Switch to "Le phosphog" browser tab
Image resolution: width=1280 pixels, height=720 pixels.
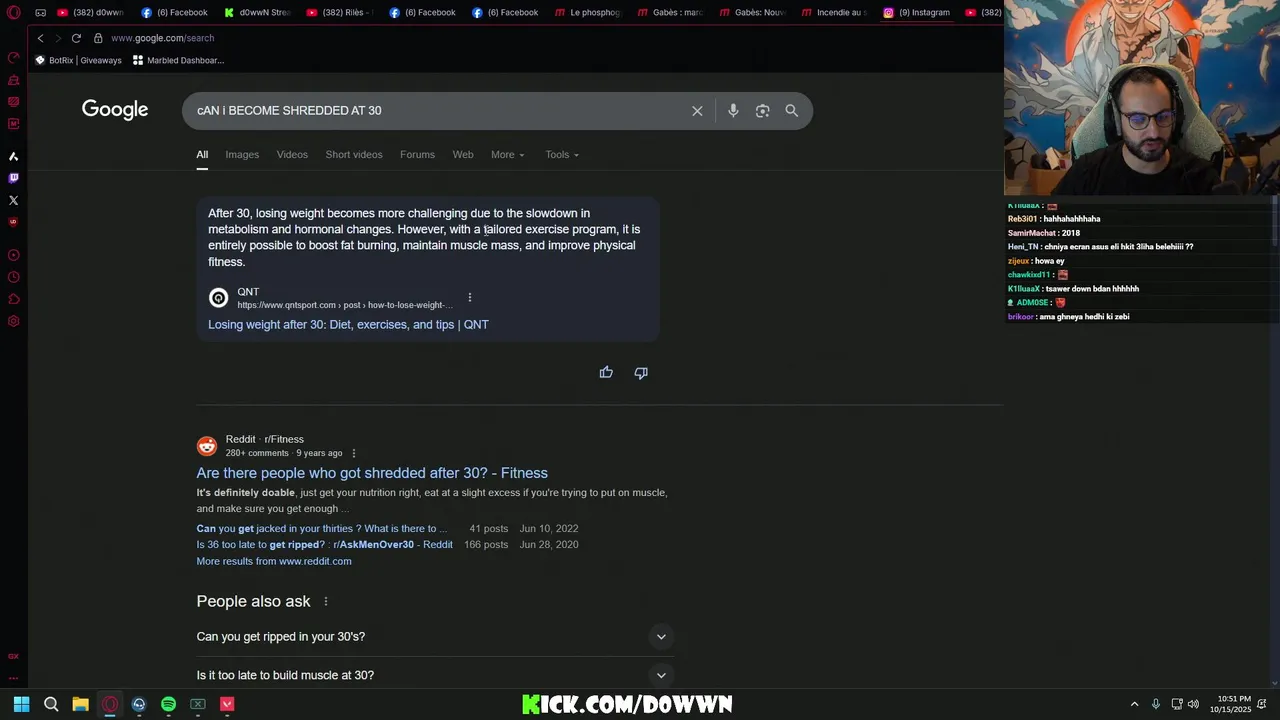coord(588,13)
